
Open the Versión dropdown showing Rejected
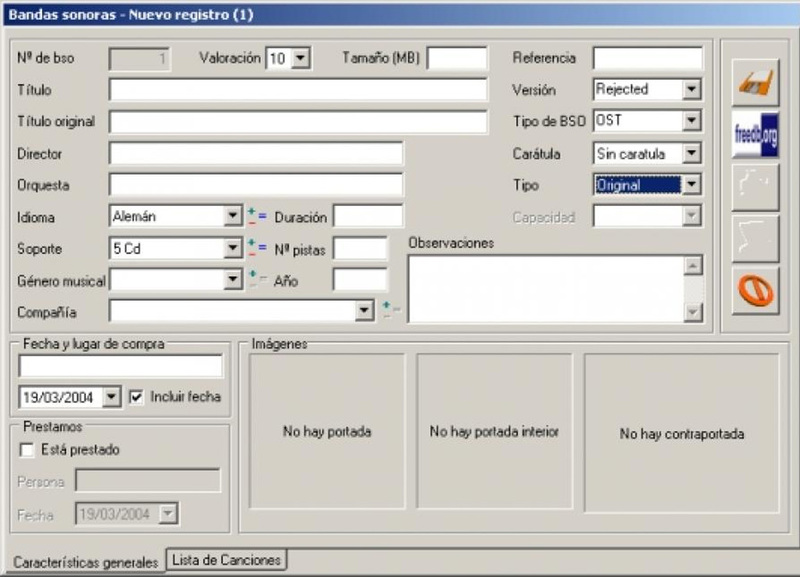coord(691,89)
